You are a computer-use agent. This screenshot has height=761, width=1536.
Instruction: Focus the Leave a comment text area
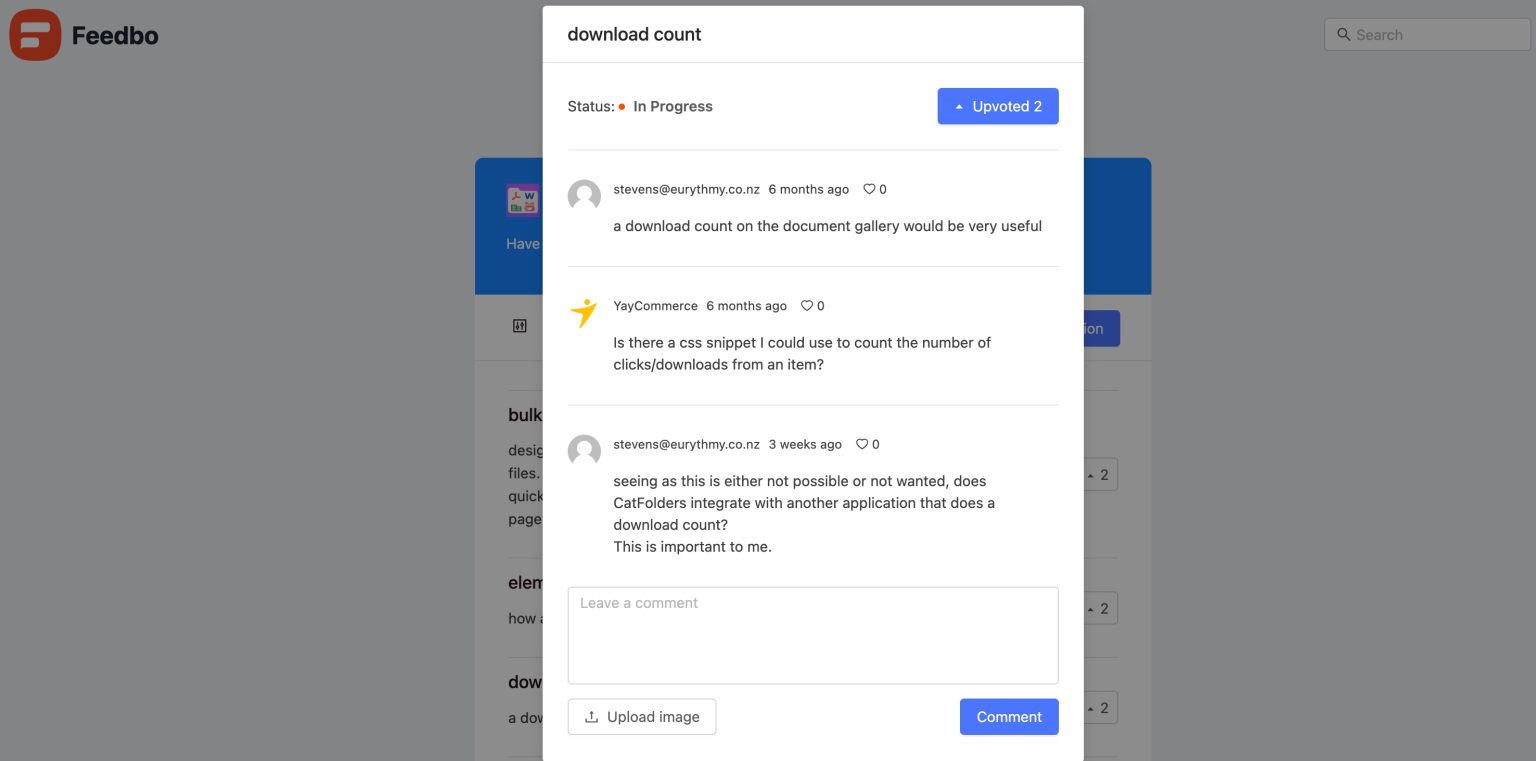pyautogui.click(x=812, y=635)
